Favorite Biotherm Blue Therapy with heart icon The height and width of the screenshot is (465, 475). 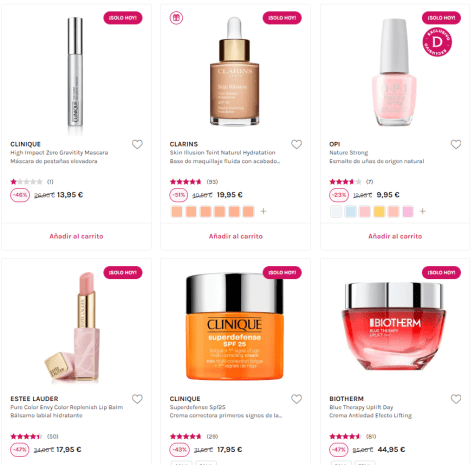pyautogui.click(x=456, y=399)
